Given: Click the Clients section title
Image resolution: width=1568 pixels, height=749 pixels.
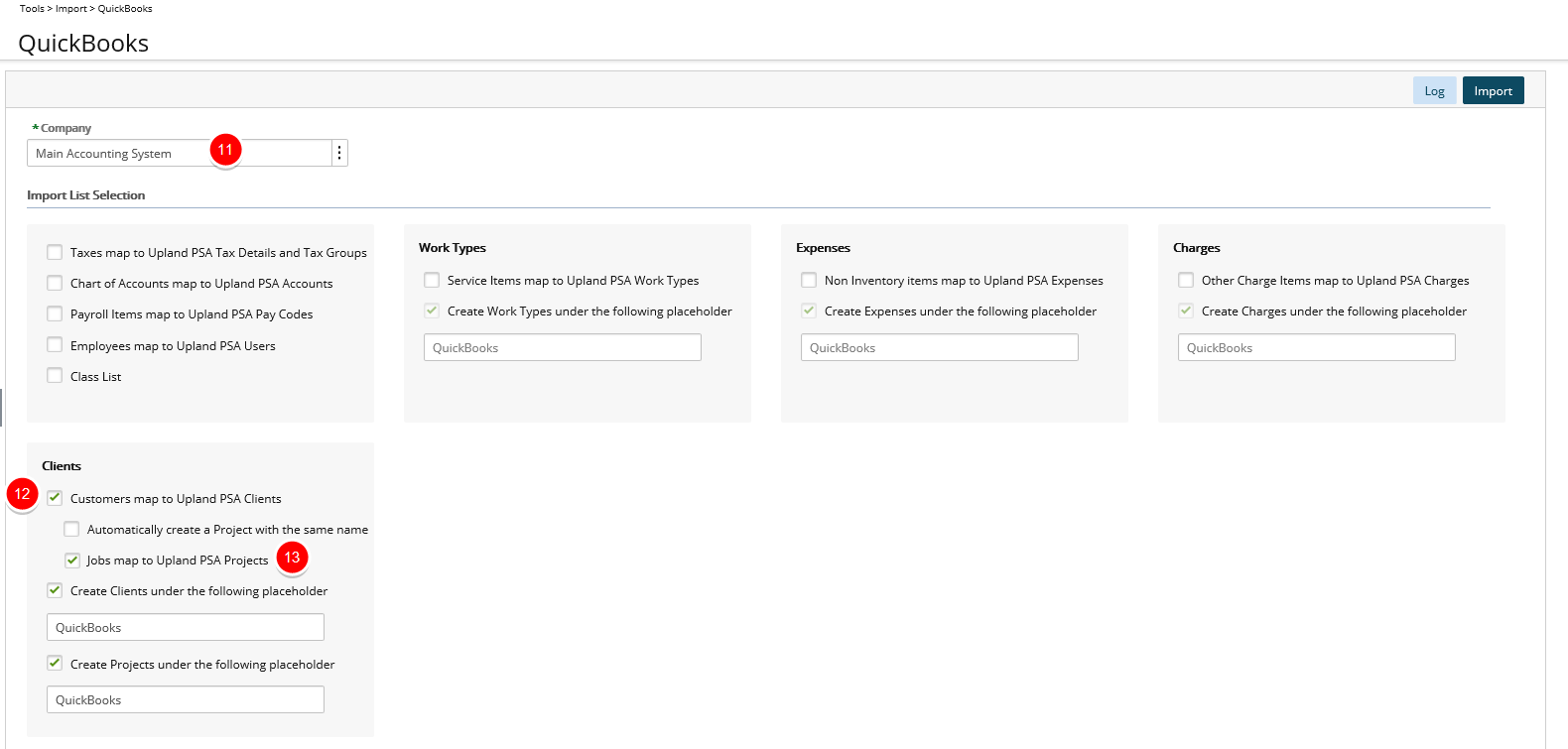Looking at the screenshot, I should pos(62,466).
